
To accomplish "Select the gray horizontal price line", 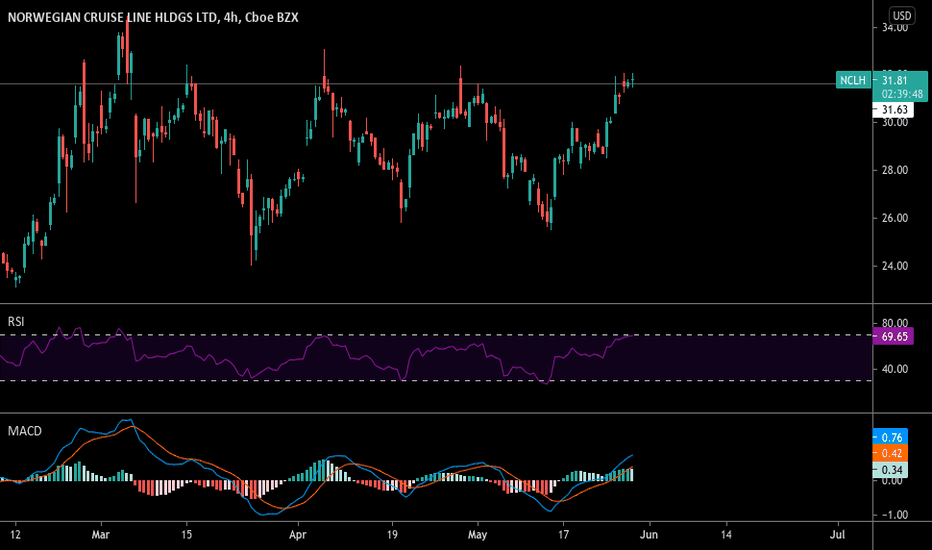I will point(436,84).
